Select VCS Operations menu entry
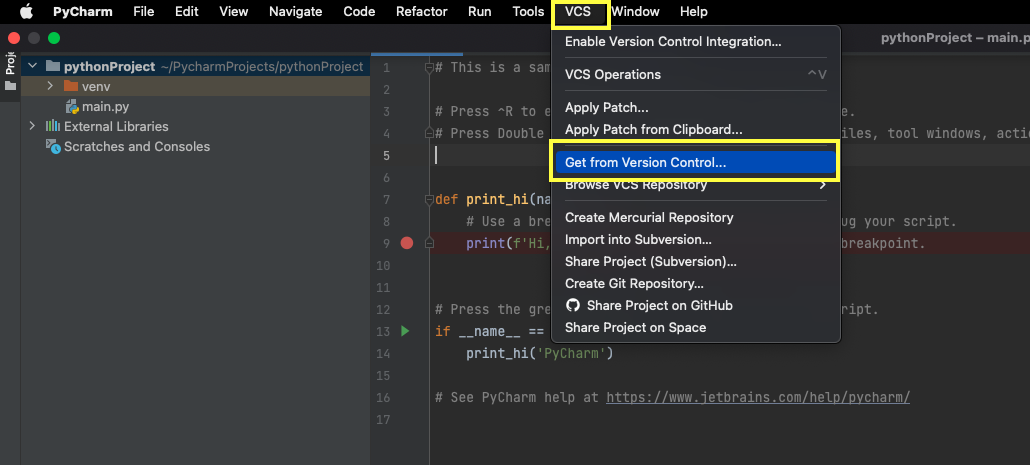Image resolution: width=1030 pixels, height=465 pixels. pos(696,74)
